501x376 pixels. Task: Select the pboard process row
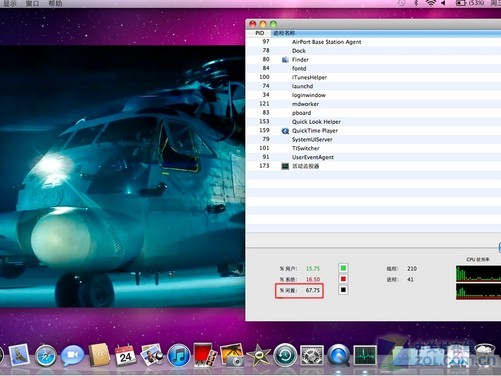coord(373,113)
